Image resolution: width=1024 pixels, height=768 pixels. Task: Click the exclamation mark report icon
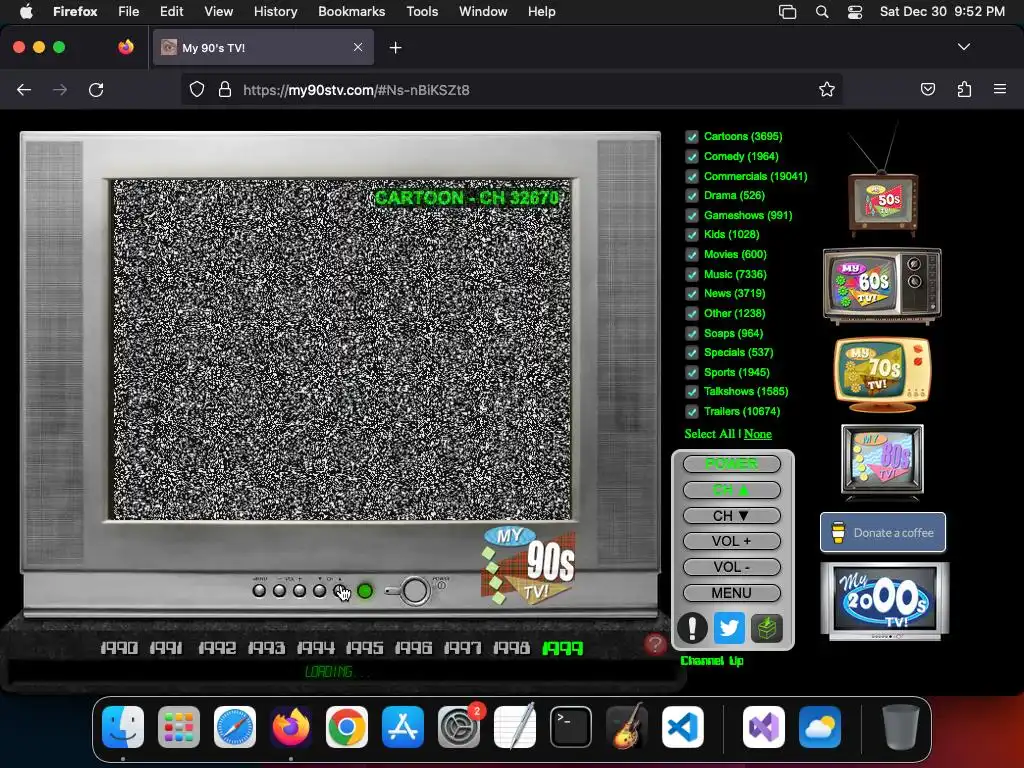point(692,628)
